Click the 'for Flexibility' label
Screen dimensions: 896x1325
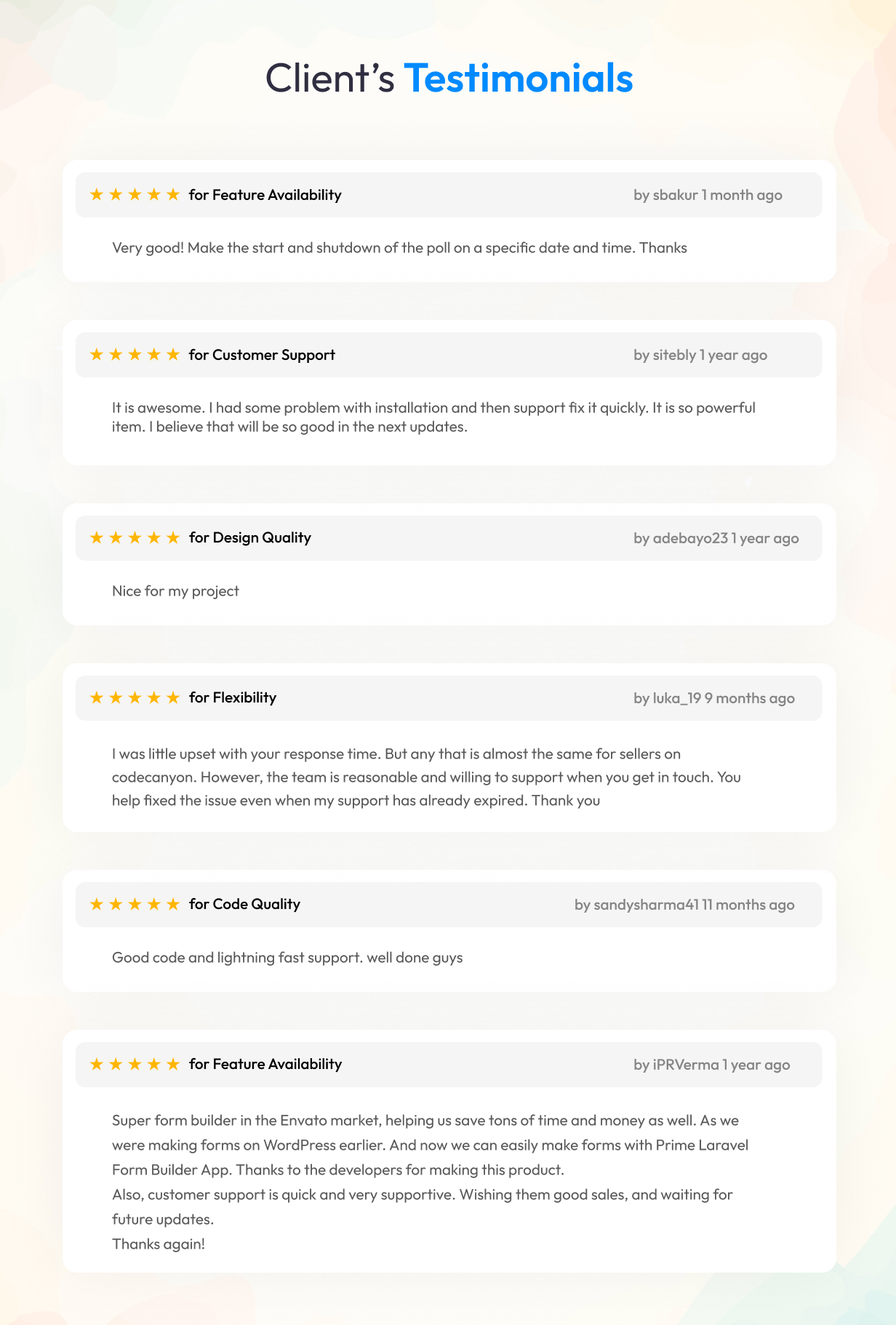[x=233, y=697]
